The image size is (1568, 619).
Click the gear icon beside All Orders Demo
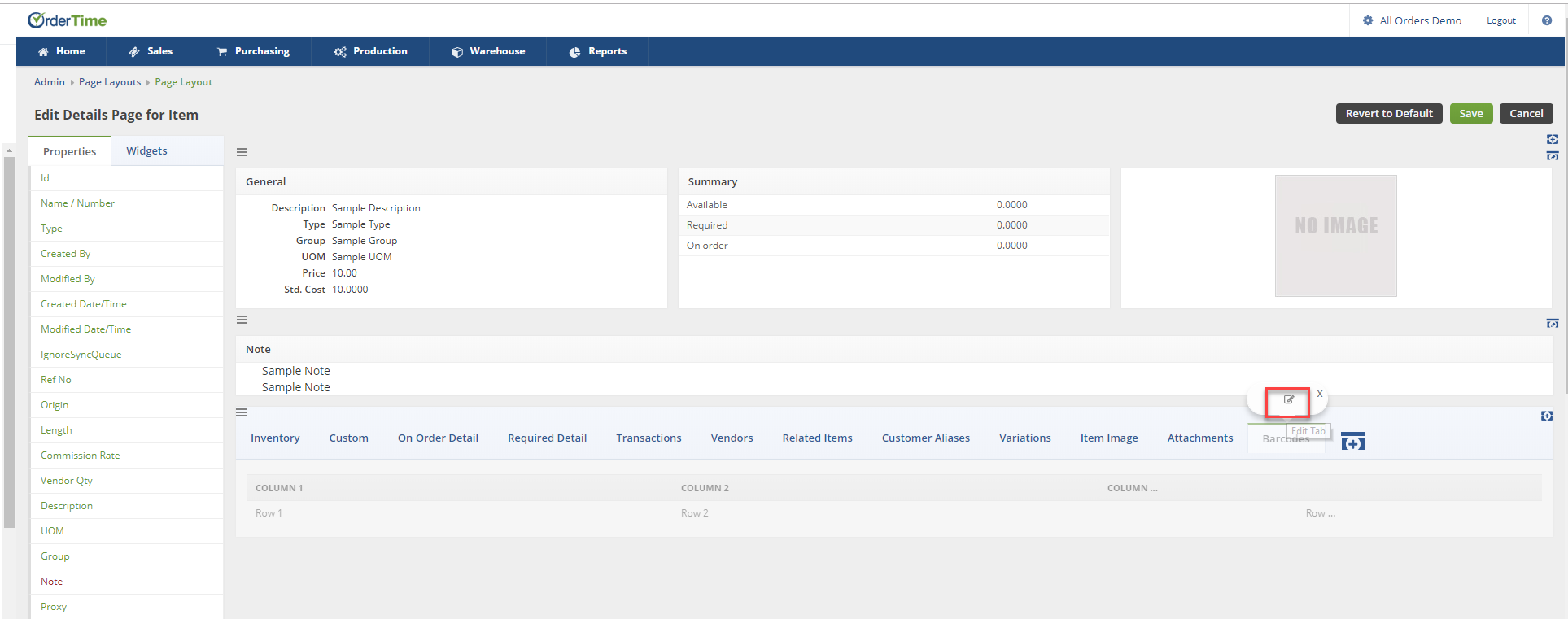(x=1368, y=20)
